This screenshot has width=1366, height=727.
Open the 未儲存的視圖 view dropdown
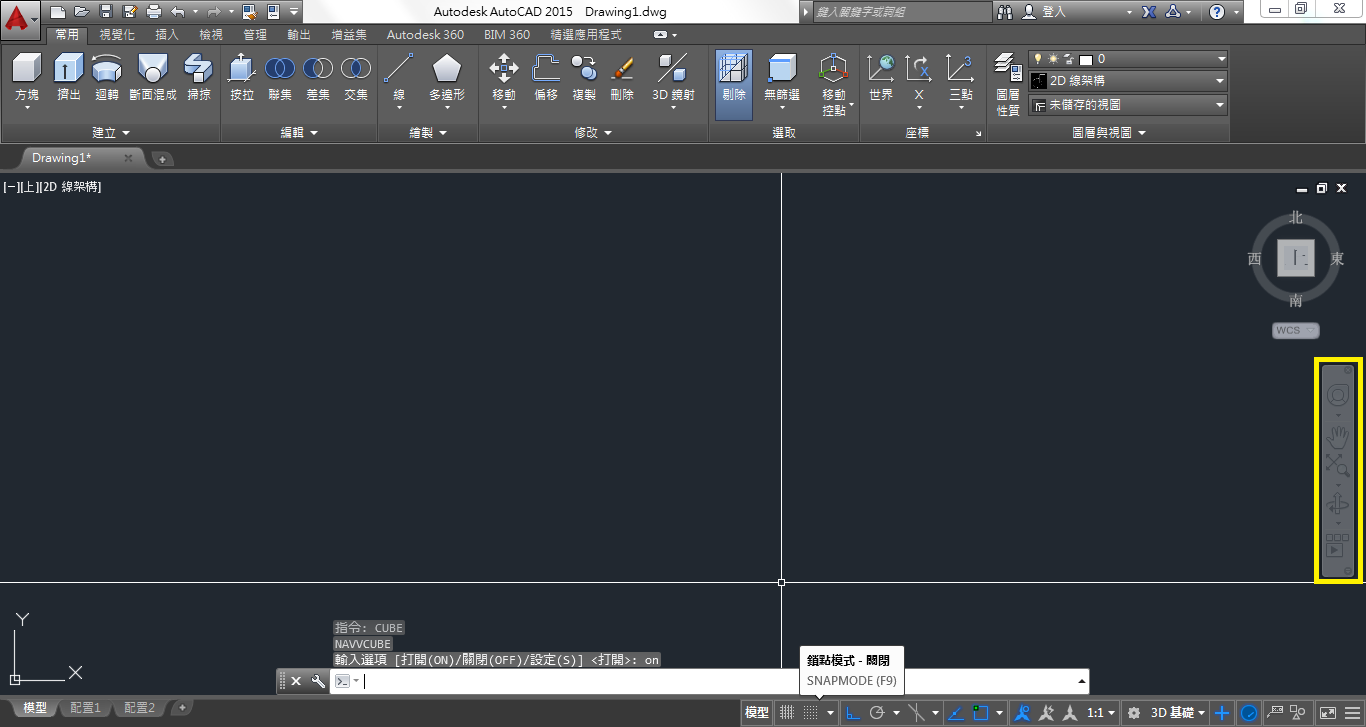(1128, 104)
